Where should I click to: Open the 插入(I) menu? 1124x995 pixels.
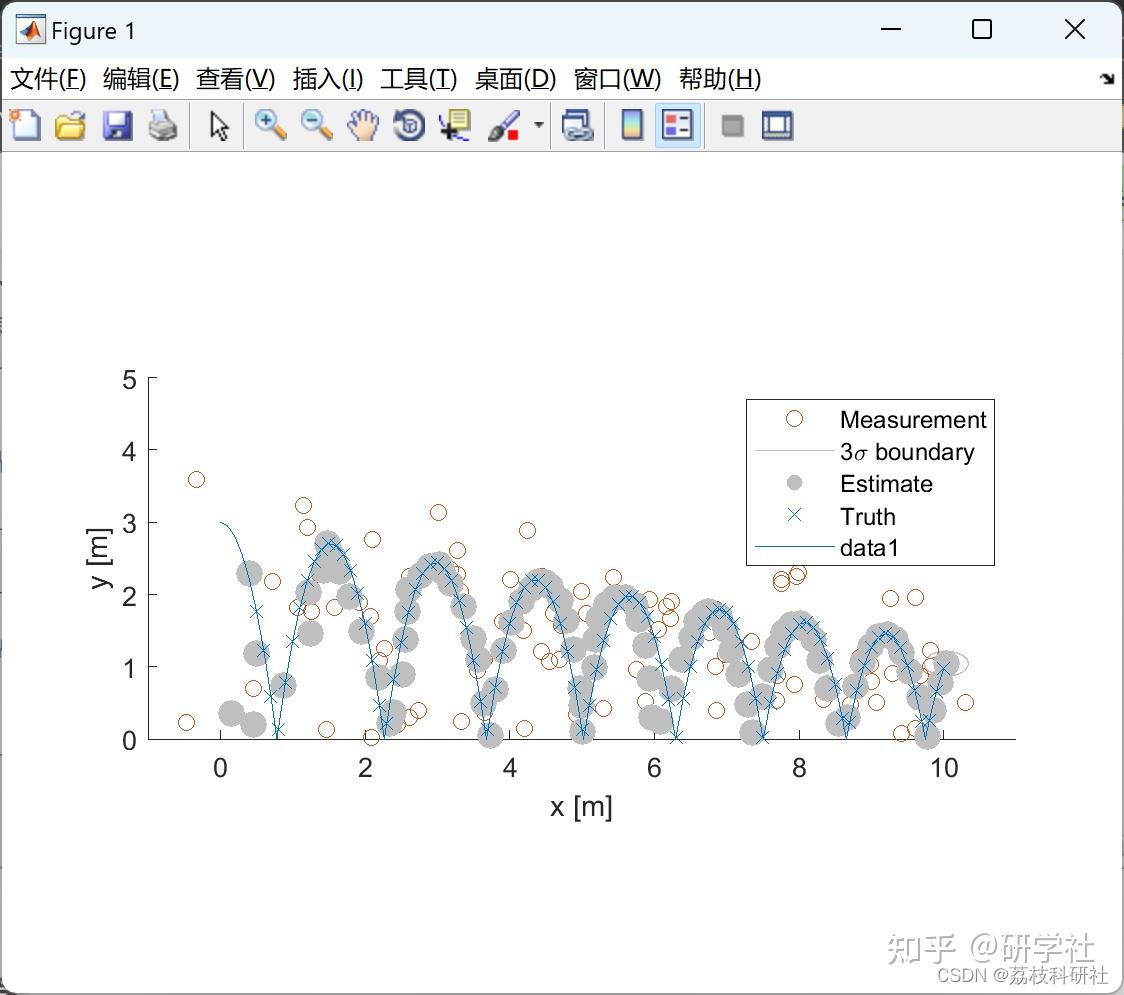[327, 79]
